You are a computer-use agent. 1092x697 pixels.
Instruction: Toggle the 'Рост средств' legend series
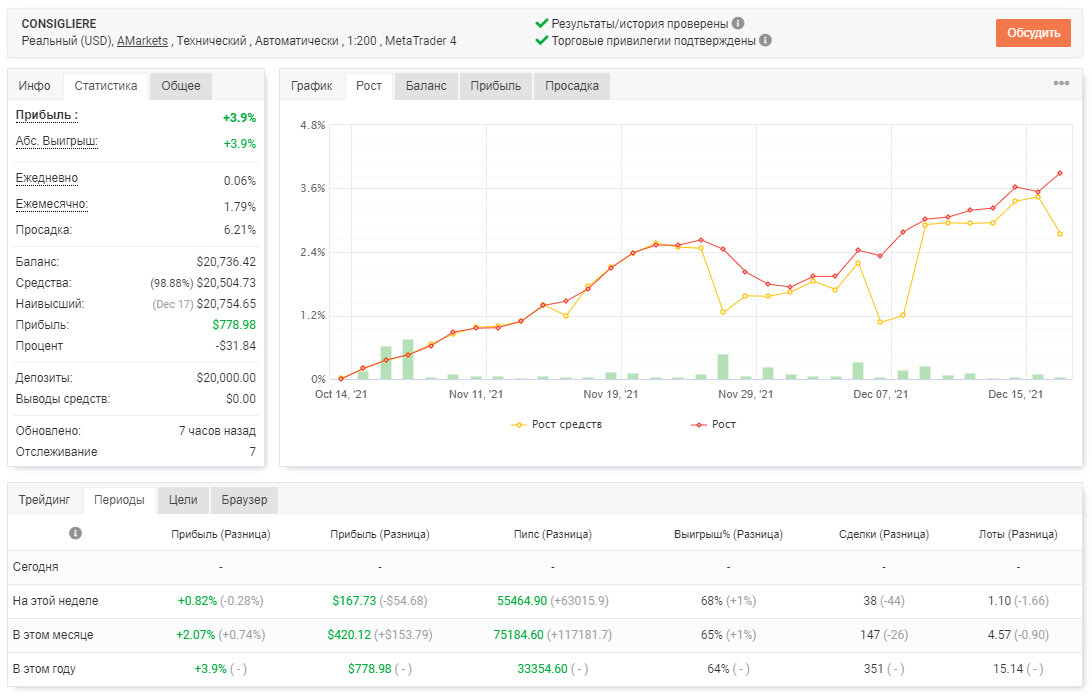[556, 425]
